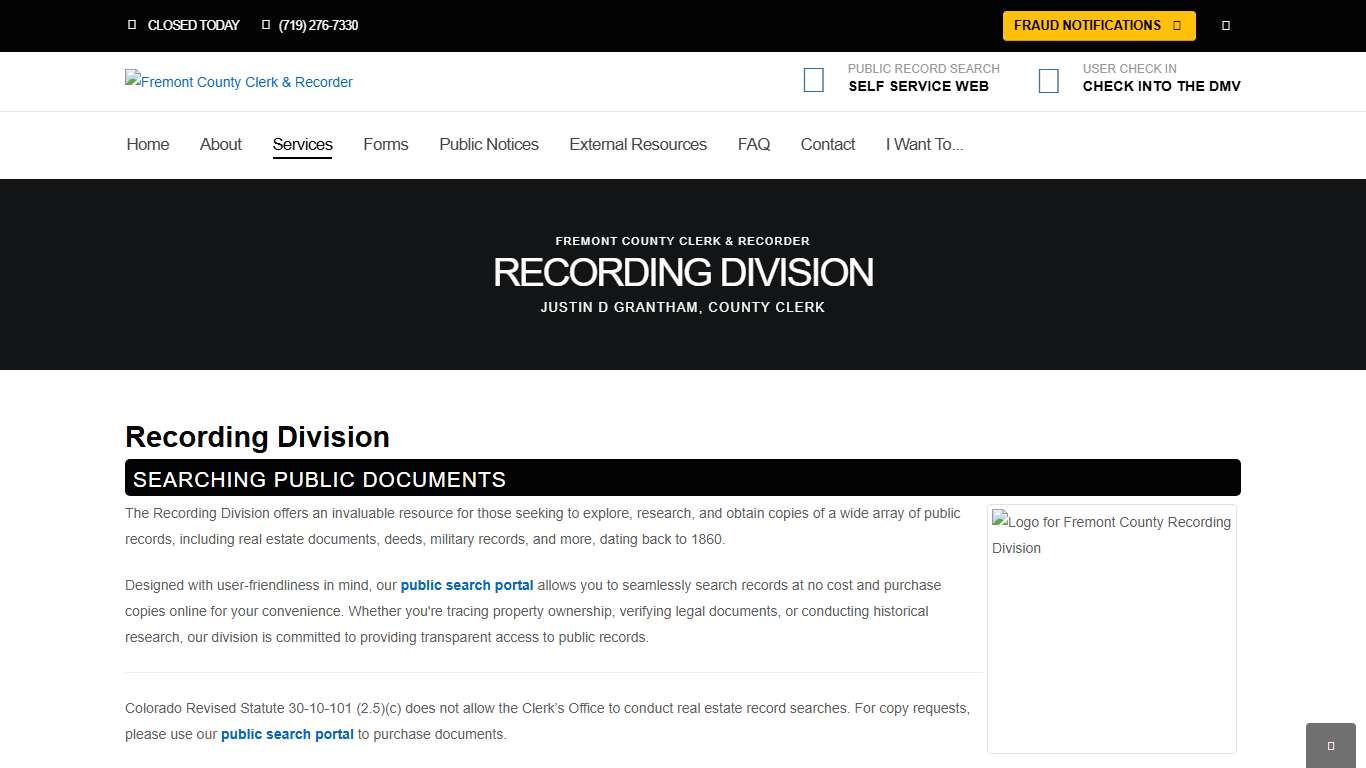The height and width of the screenshot is (768, 1366).
Task: Click the clock icon beside CLOSED TODAY
Action: point(132,25)
